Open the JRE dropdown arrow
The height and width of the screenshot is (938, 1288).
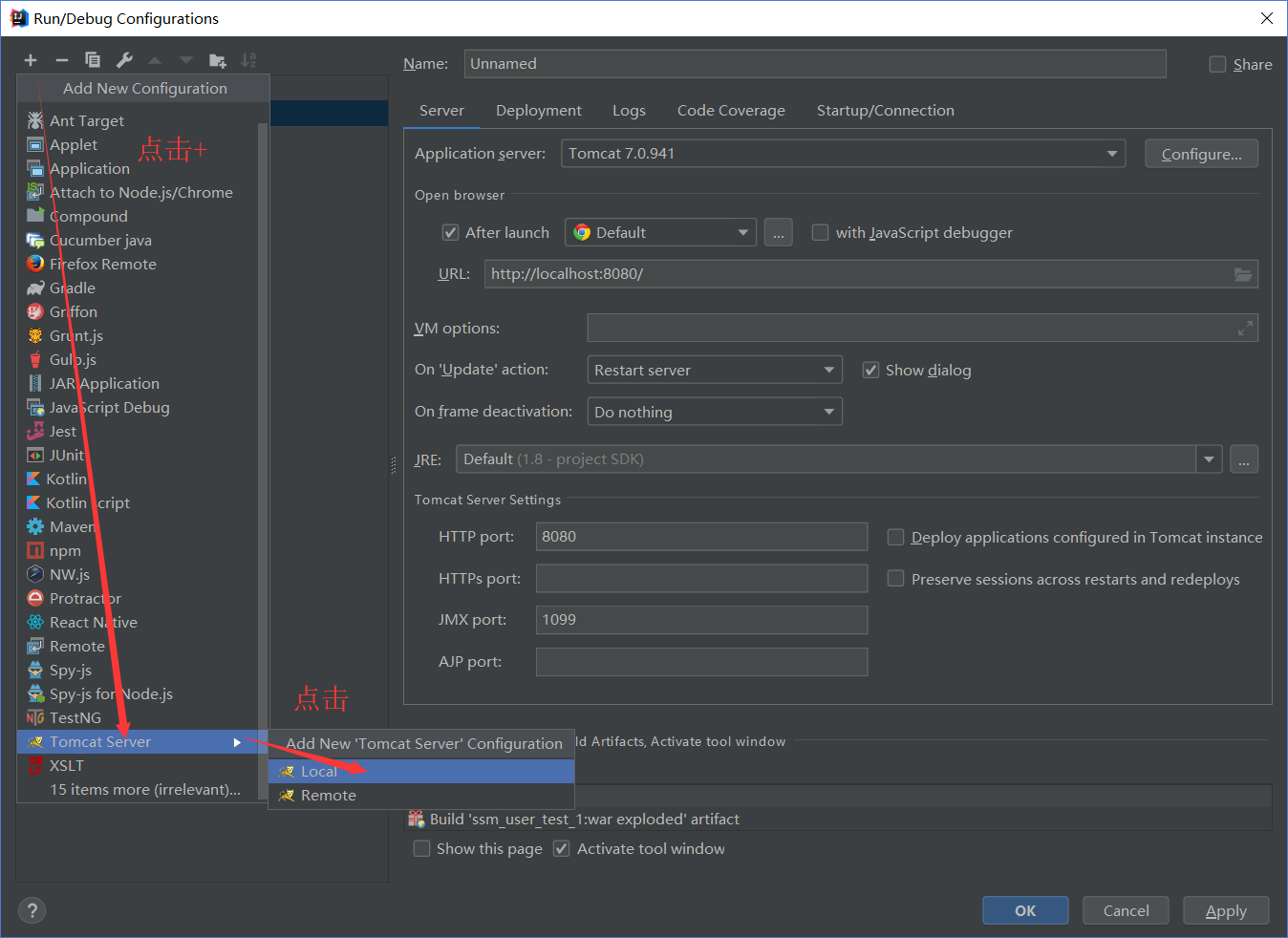point(1210,459)
